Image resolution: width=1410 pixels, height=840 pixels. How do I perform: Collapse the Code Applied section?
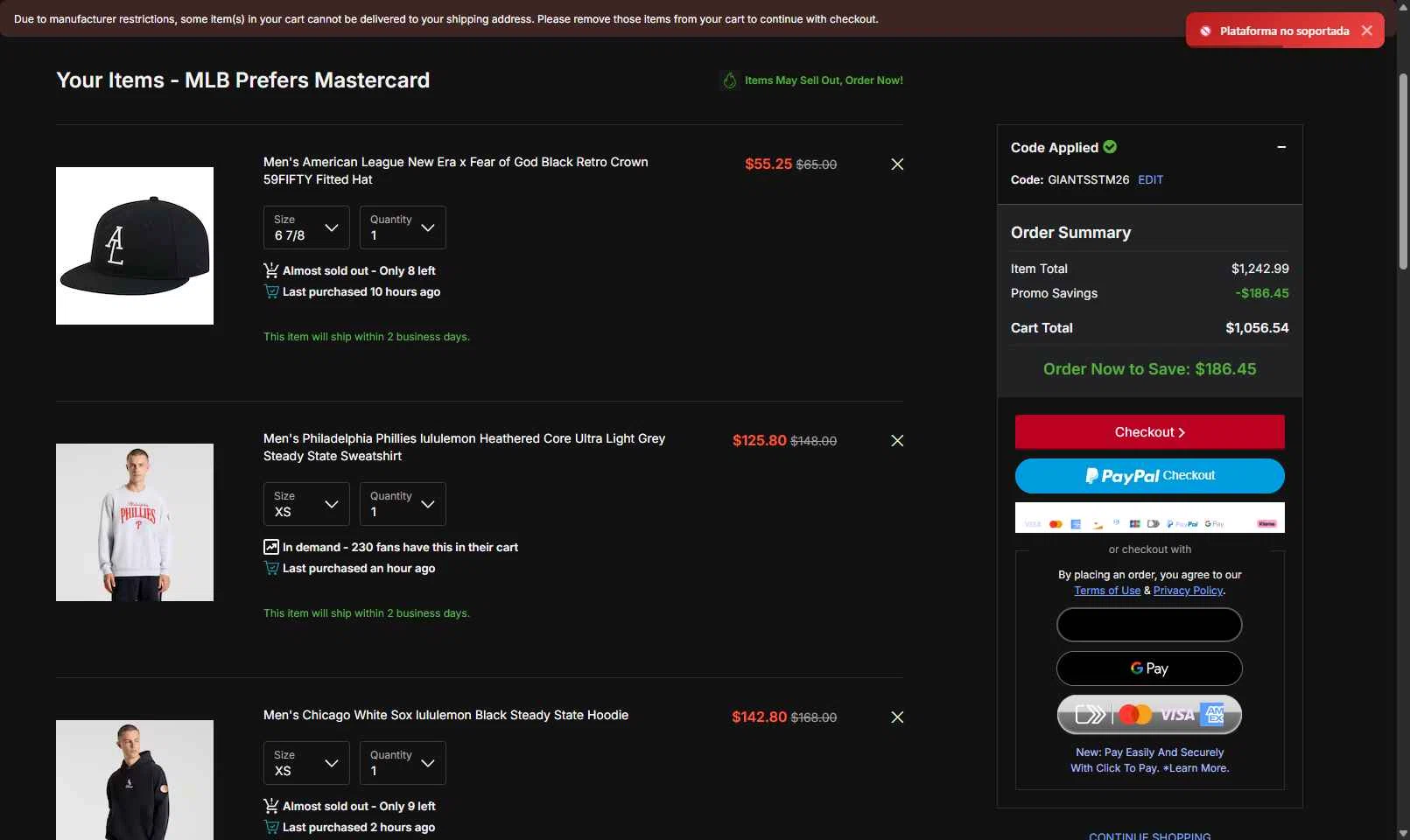click(1281, 147)
